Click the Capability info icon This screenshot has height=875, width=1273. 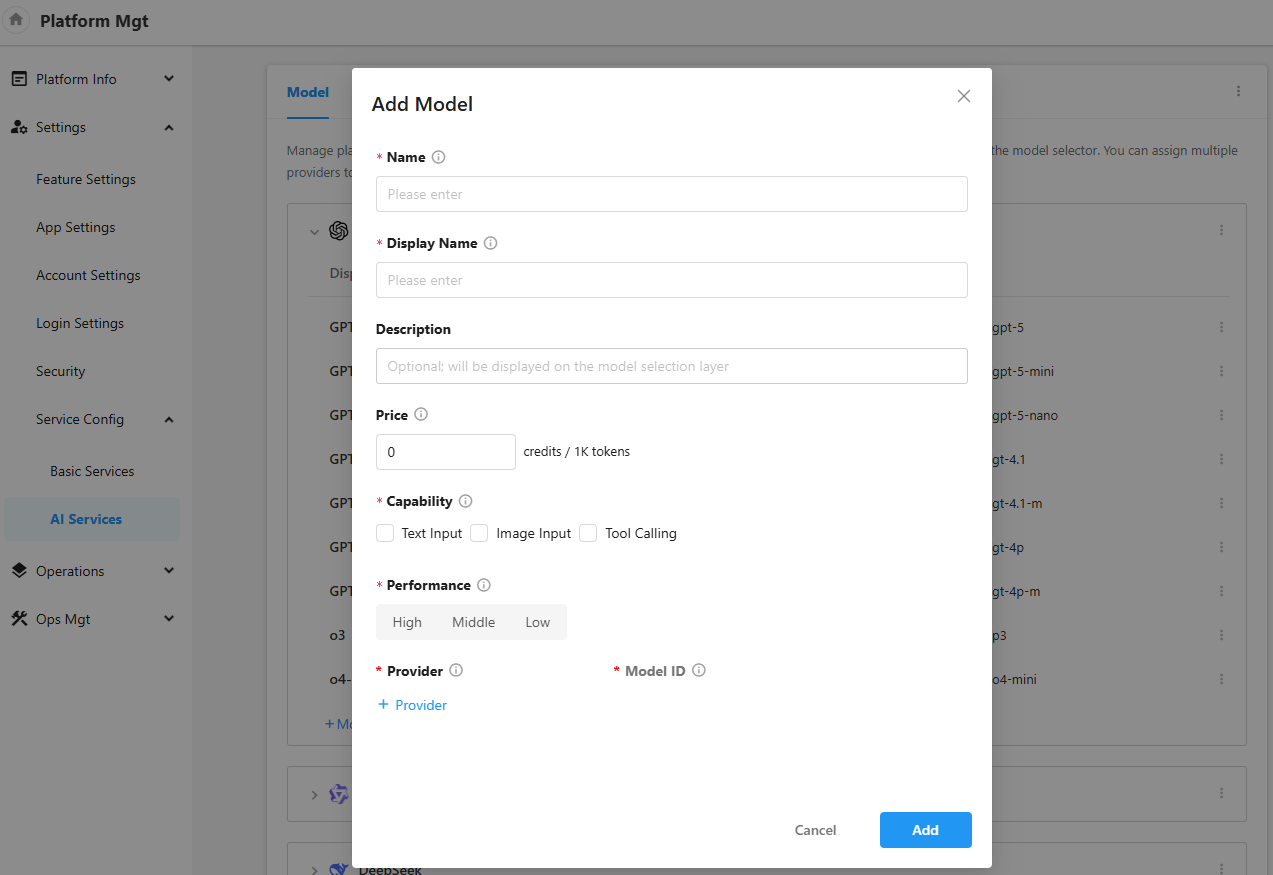pos(465,501)
